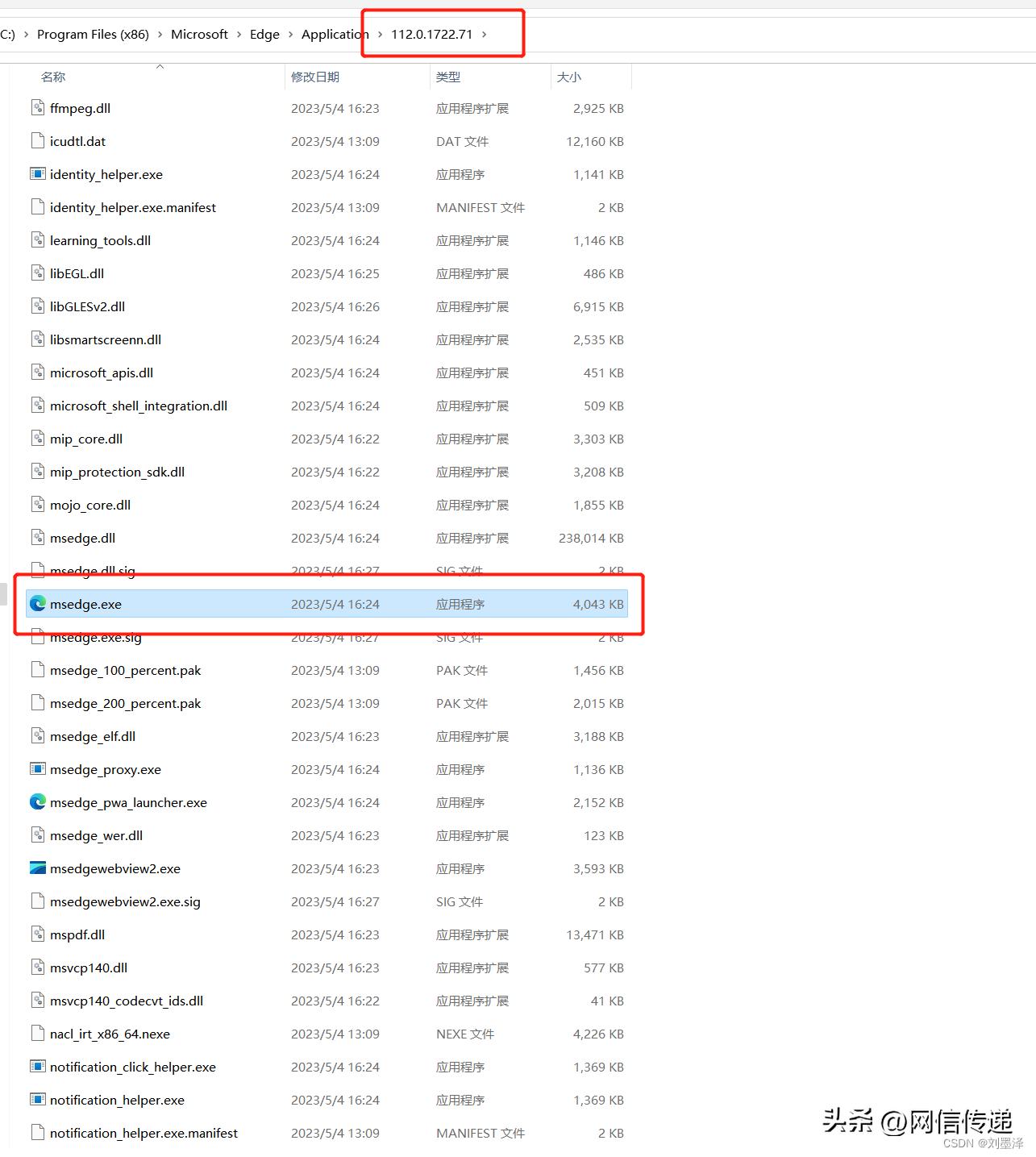Click the 大小 column header

pos(570,77)
